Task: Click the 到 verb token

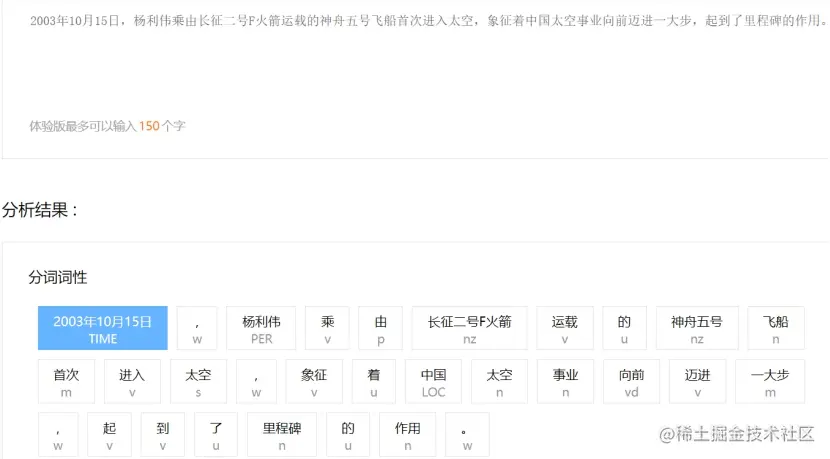Action: pos(163,435)
